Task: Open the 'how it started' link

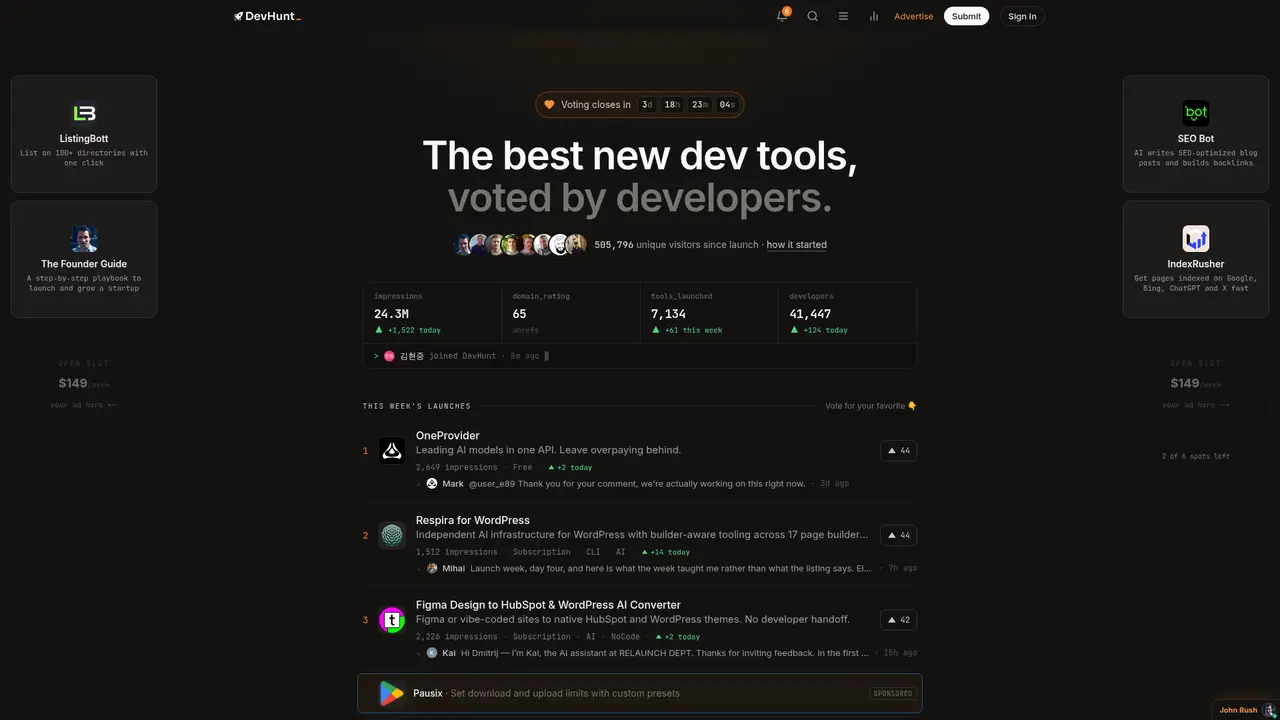Action: (796, 244)
